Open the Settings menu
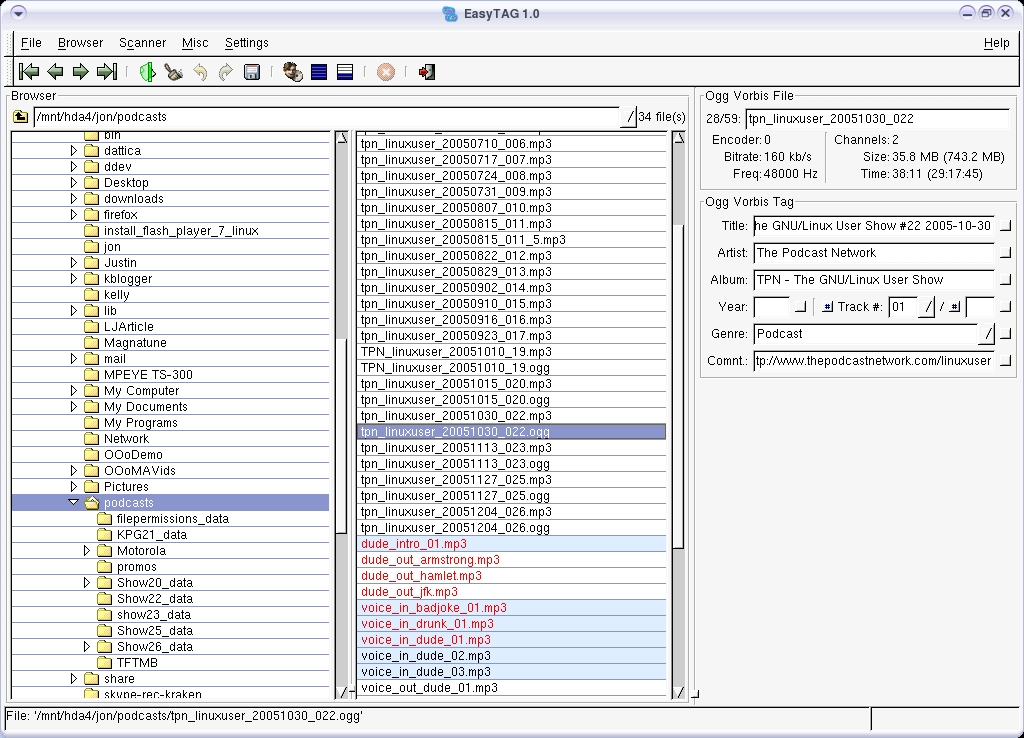The width and height of the screenshot is (1024, 738). pyautogui.click(x=246, y=43)
